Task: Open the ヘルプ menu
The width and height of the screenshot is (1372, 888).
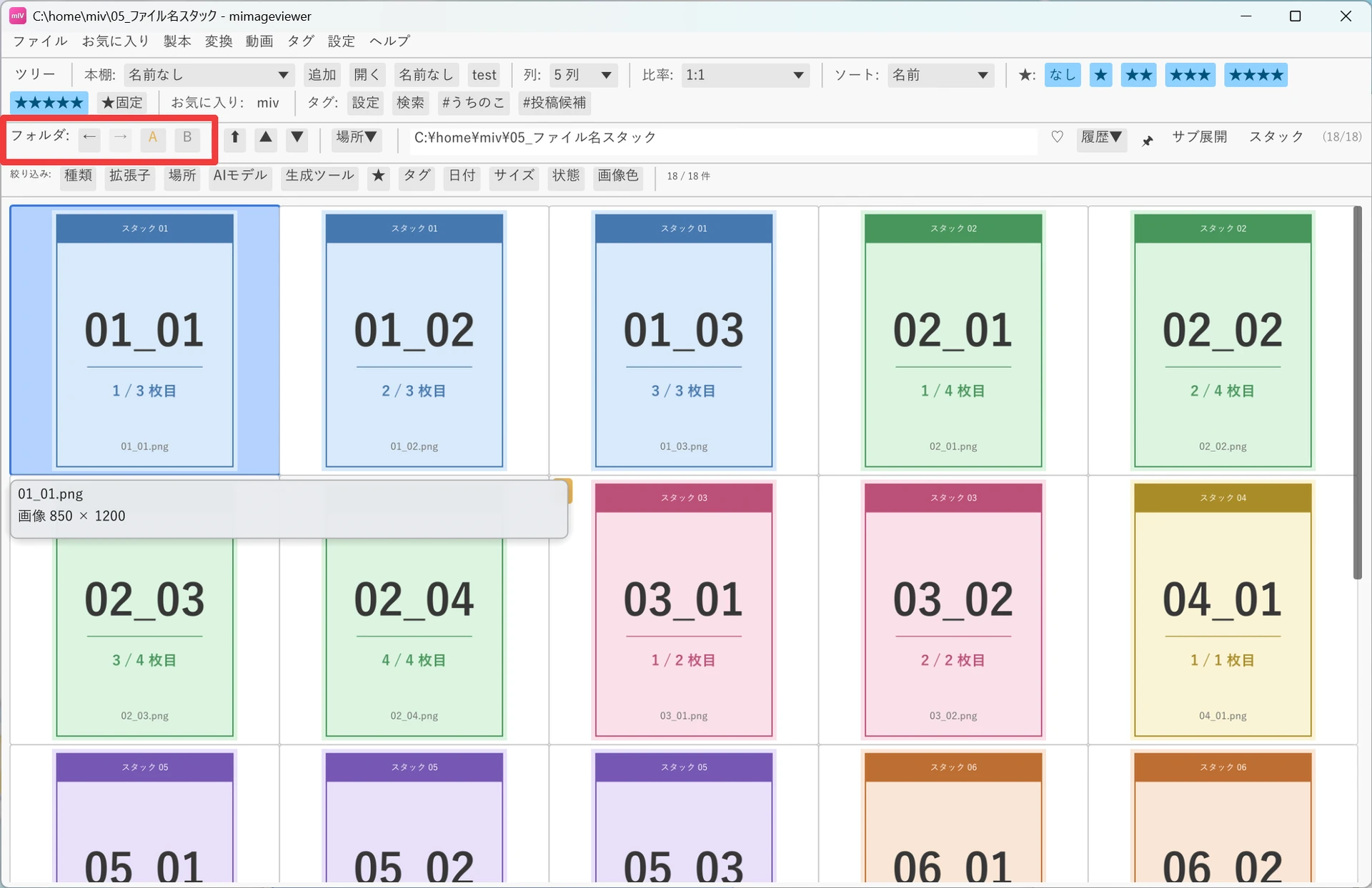Action: click(389, 41)
